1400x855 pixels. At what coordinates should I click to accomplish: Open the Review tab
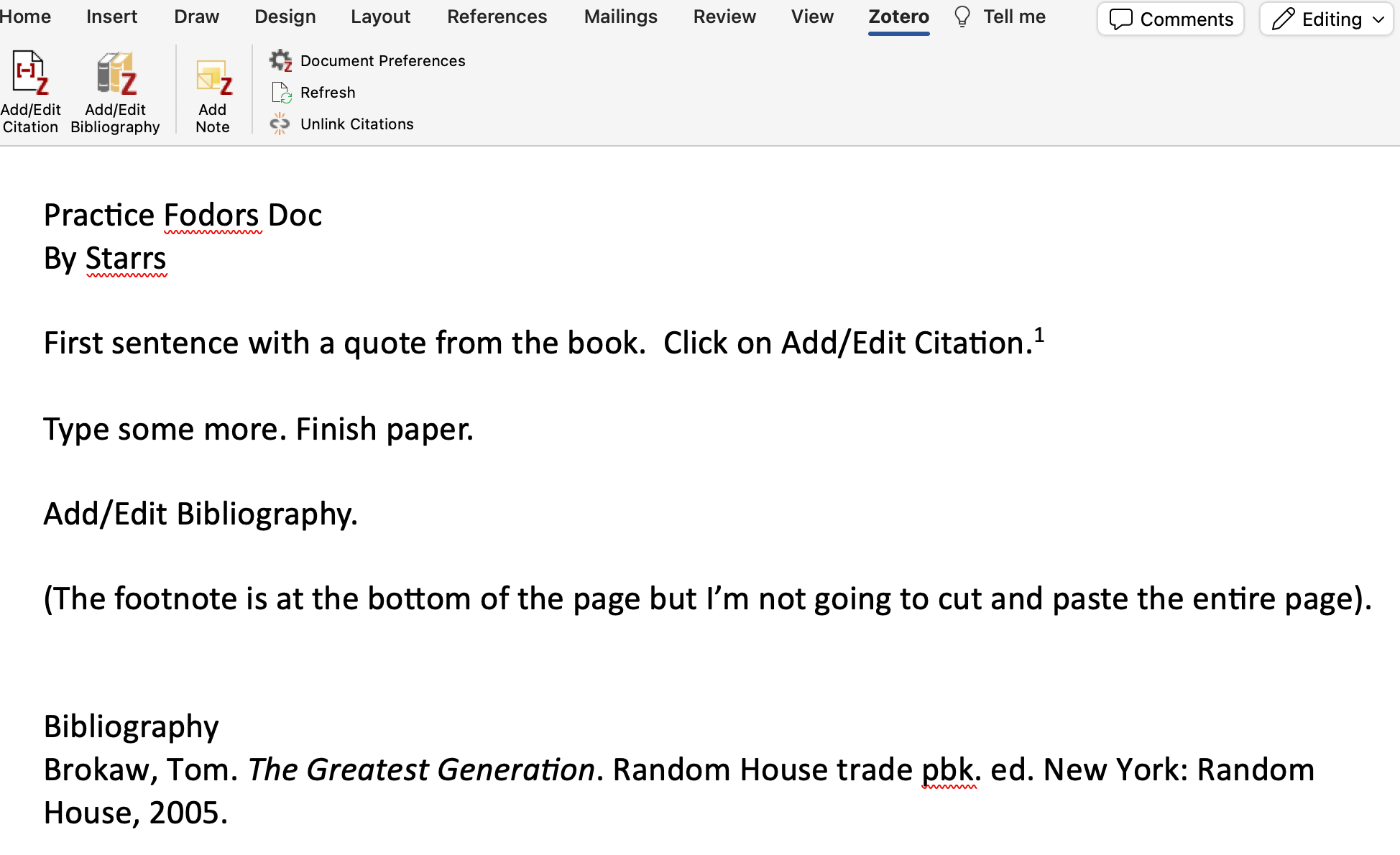click(724, 17)
